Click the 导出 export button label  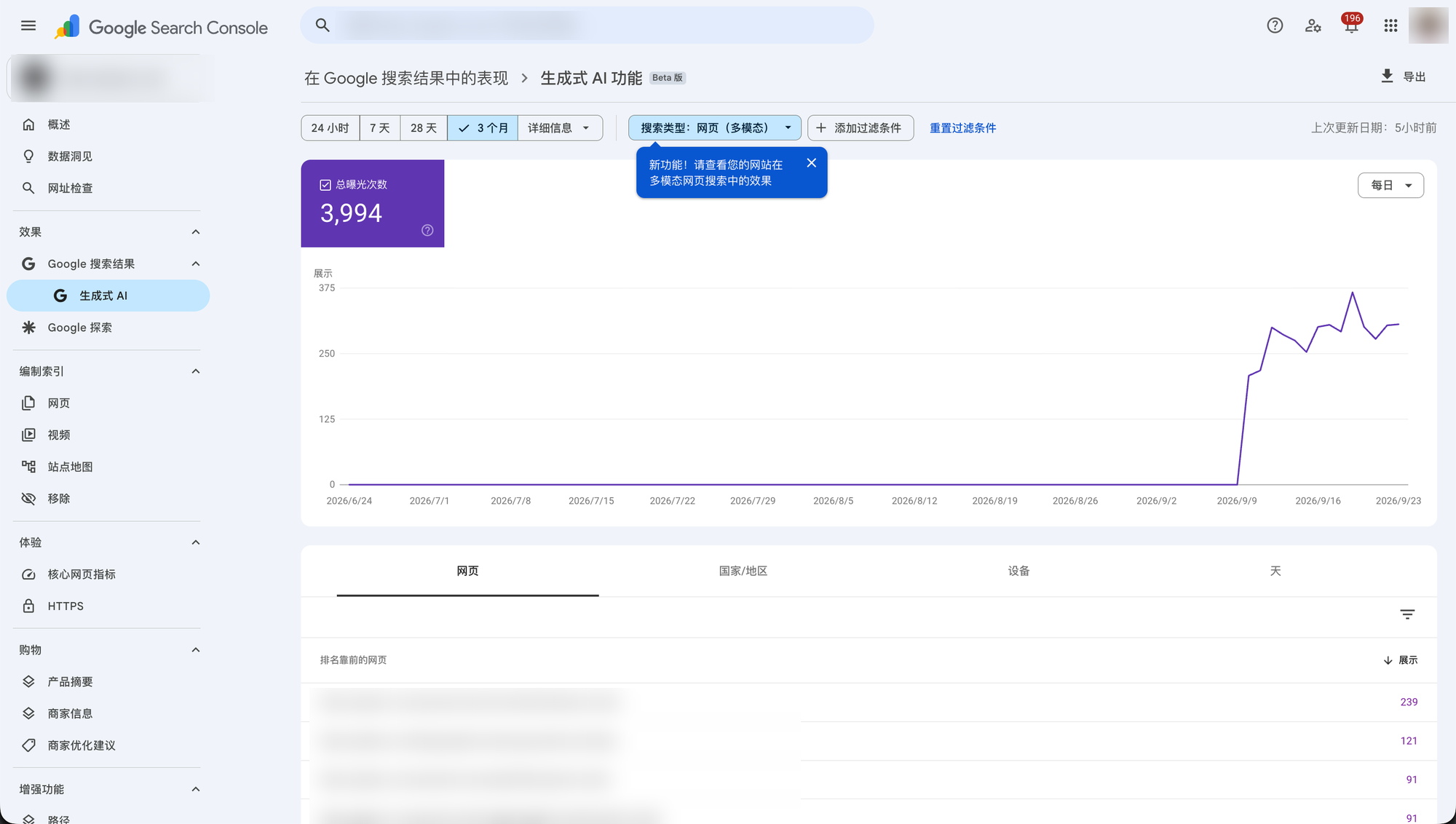tap(1414, 77)
